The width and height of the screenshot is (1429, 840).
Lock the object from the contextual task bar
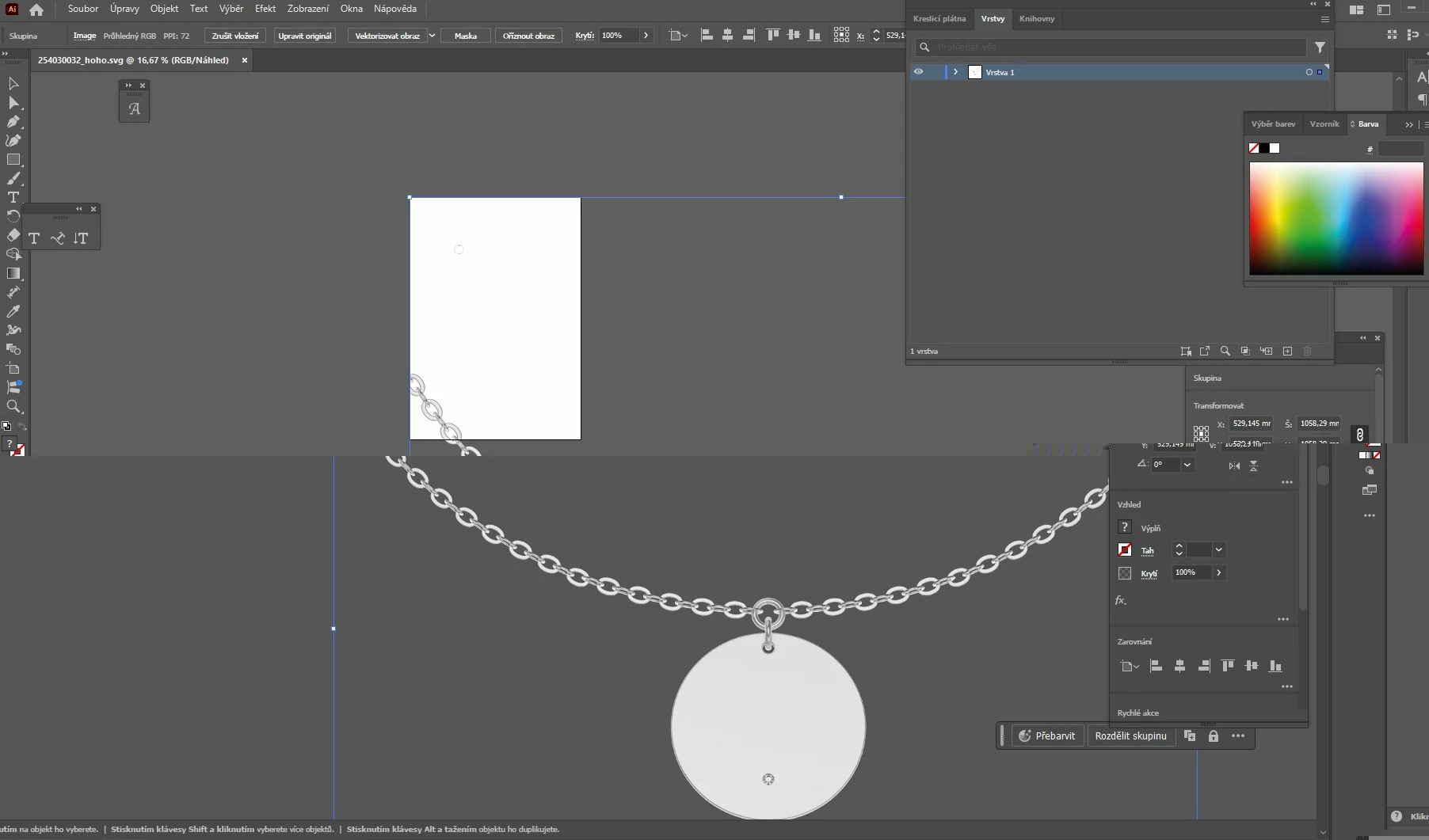pyautogui.click(x=1213, y=736)
